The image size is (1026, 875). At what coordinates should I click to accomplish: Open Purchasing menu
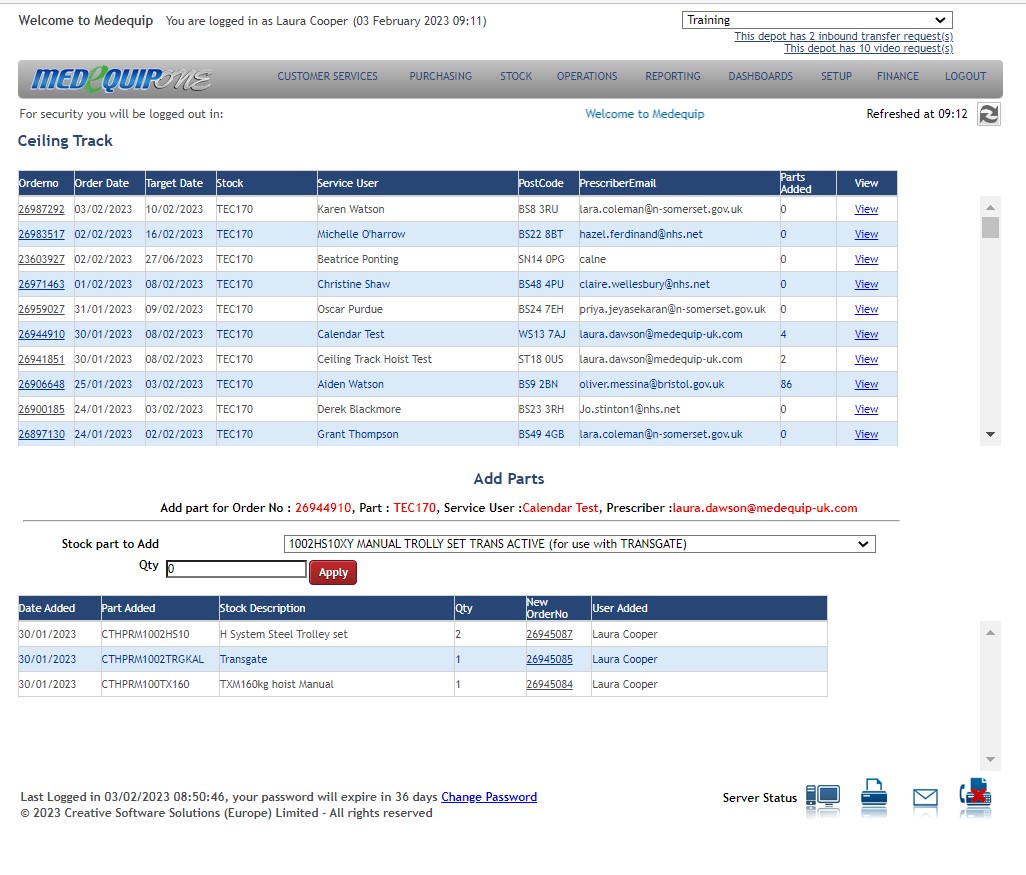click(440, 76)
